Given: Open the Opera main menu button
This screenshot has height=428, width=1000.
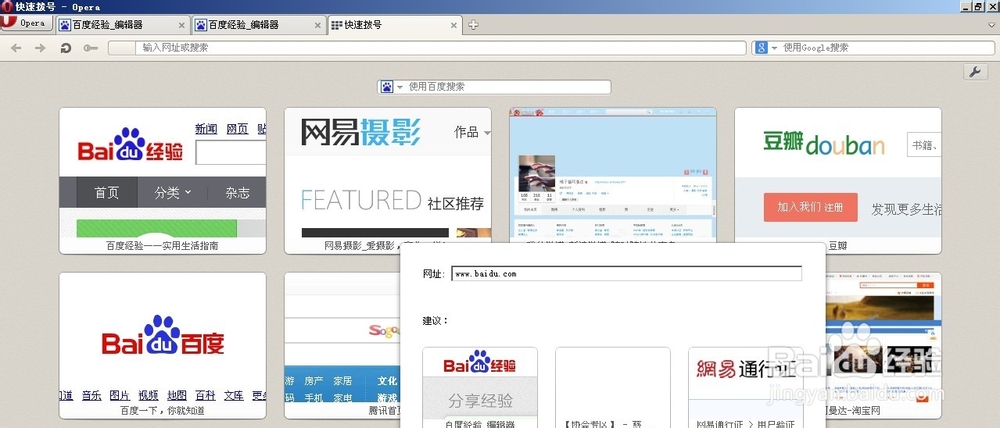Looking at the screenshot, I should 26,23.
